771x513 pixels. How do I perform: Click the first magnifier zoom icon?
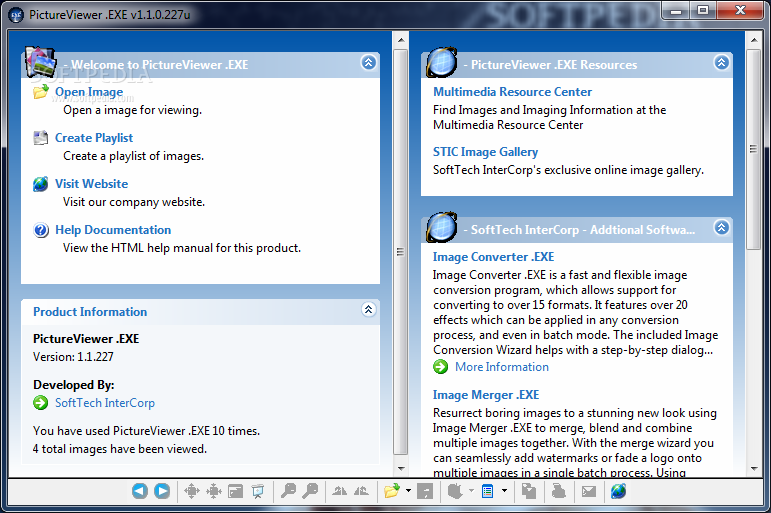point(288,490)
